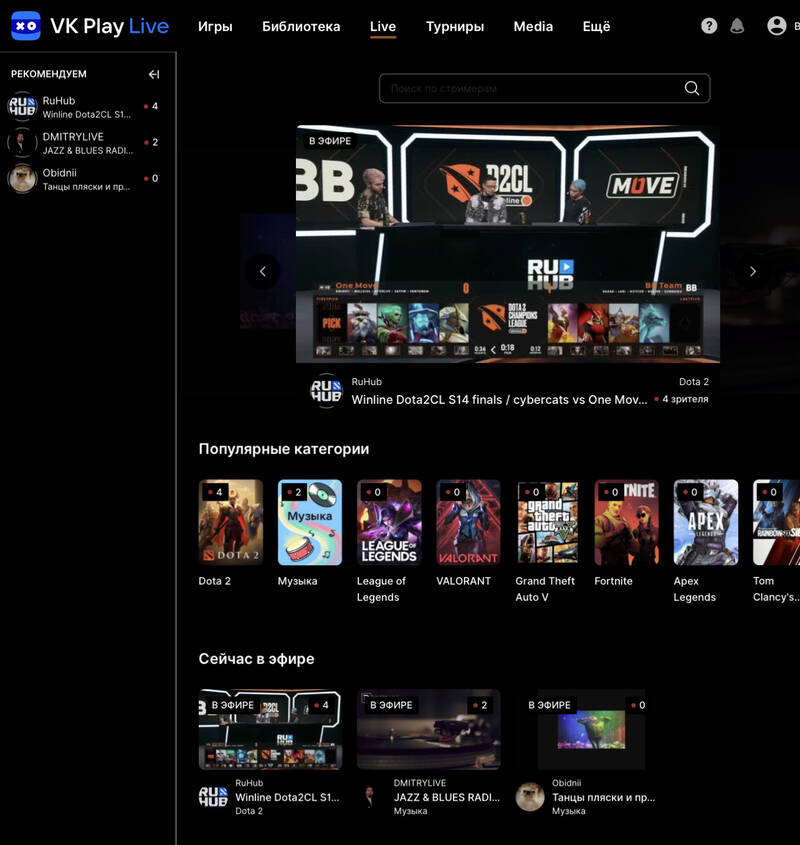This screenshot has width=800, height=845.
Task: Open the notifications bell icon
Action: click(737, 25)
